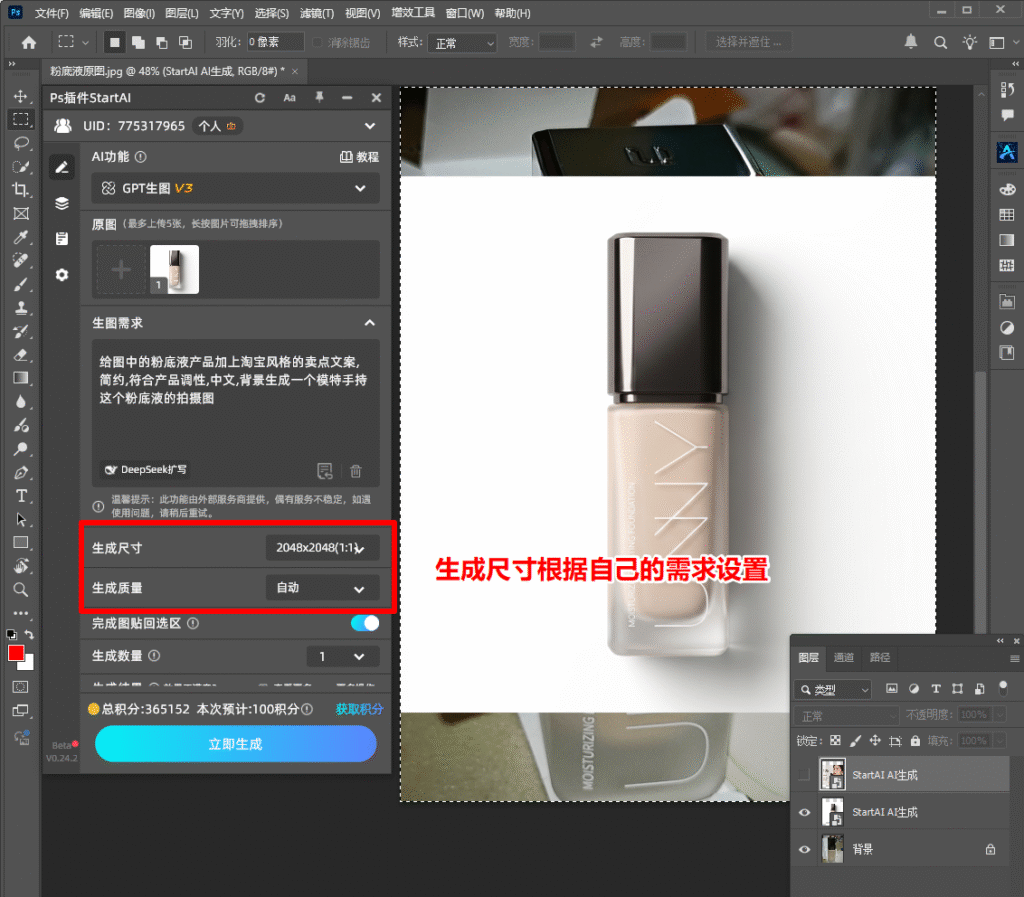Open the 增效工具 menu
The image size is (1024, 897).
413,13
